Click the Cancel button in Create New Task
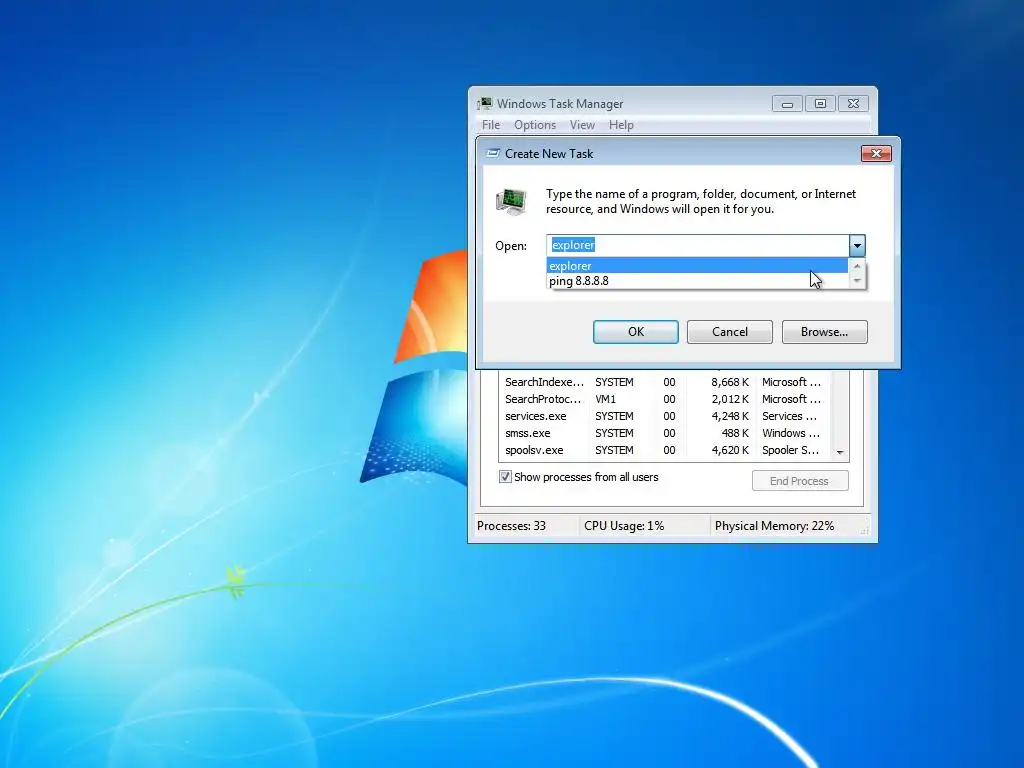1024x768 pixels. point(729,332)
